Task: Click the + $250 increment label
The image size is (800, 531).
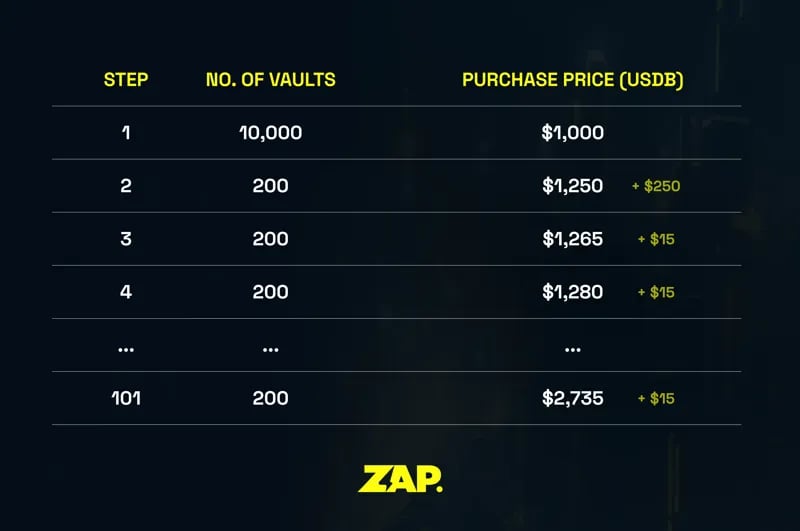Action: click(x=656, y=186)
